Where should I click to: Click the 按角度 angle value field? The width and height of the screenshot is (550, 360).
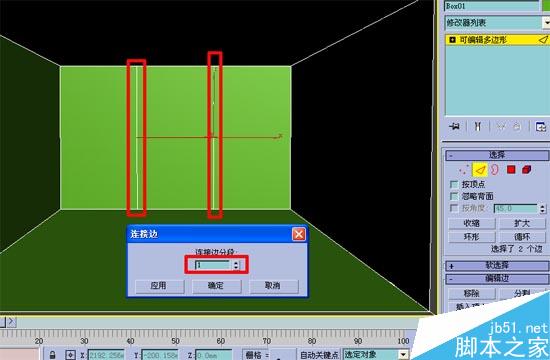click(x=515, y=209)
